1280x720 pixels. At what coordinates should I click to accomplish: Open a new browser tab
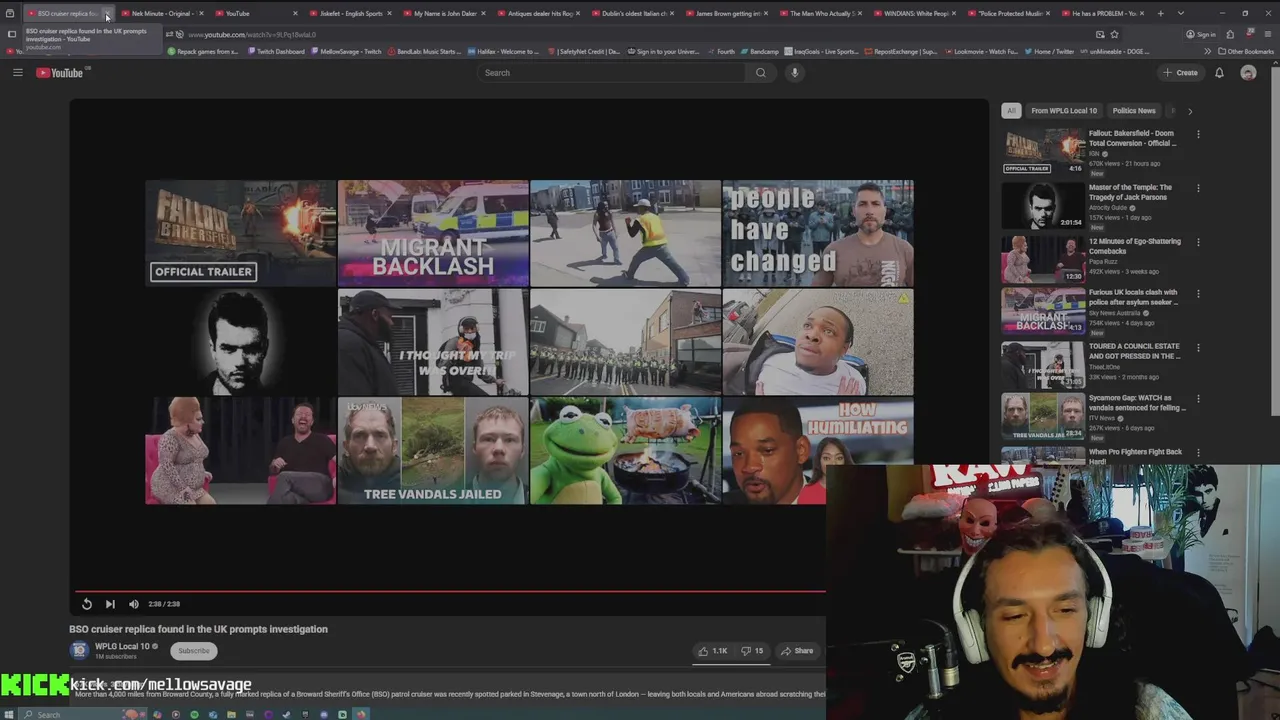tap(1160, 13)
